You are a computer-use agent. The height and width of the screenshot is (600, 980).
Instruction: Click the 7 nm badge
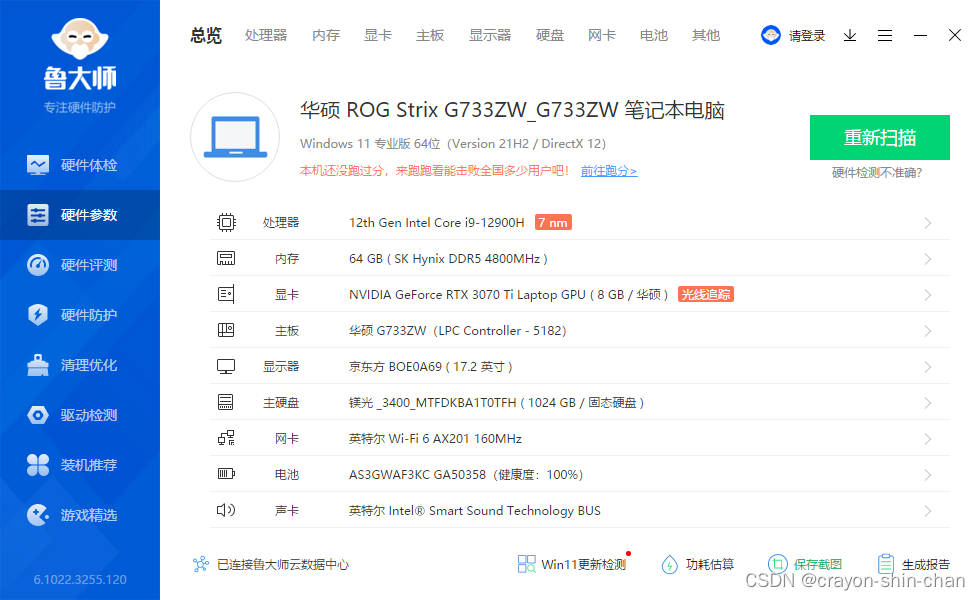(x=553, y=222)
